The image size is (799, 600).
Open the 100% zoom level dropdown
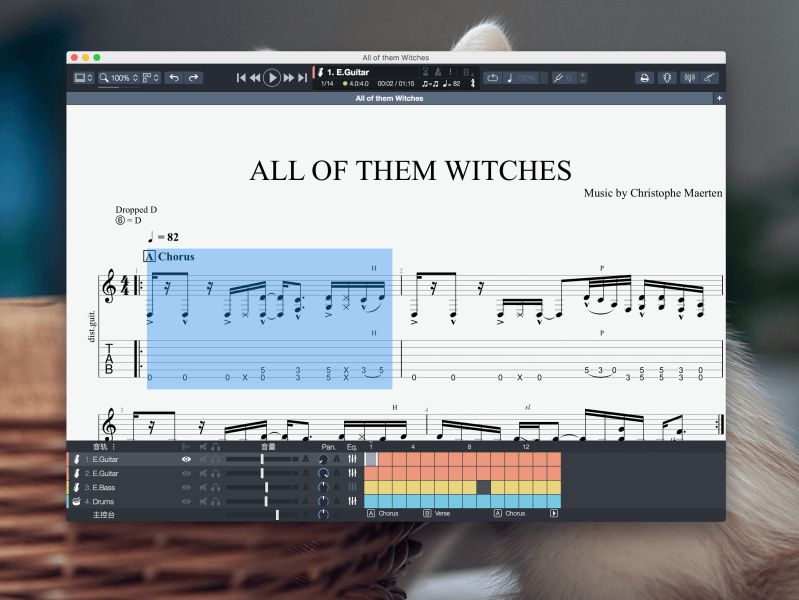pos(124,77)
